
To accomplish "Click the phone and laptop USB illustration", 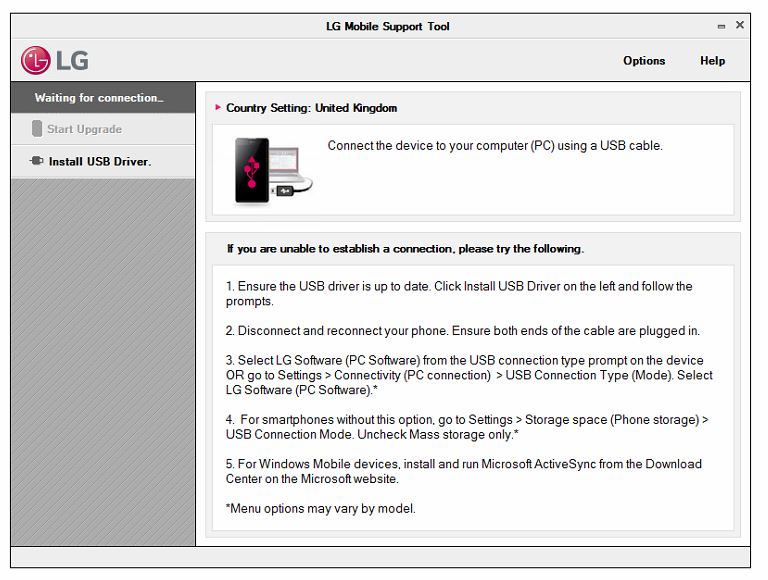I will tap(272, 171).
